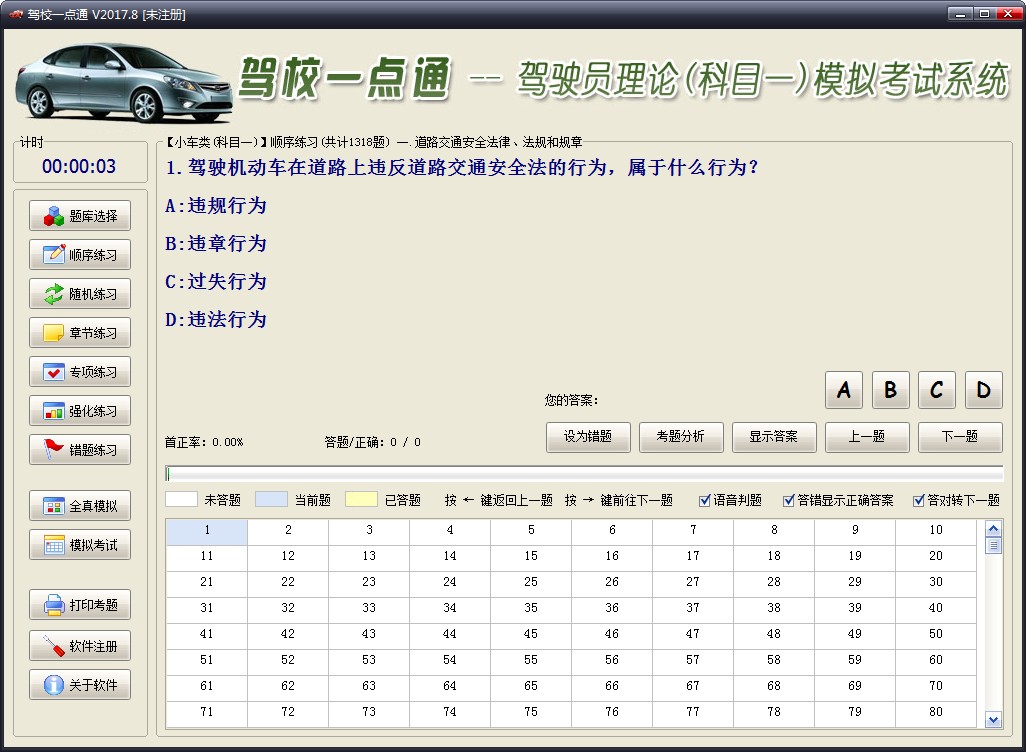The width and height of the screenshot is (1026, 752).
Task: Start 顺序练习 sequential practice mode
Action: click(x=78, y=254)
